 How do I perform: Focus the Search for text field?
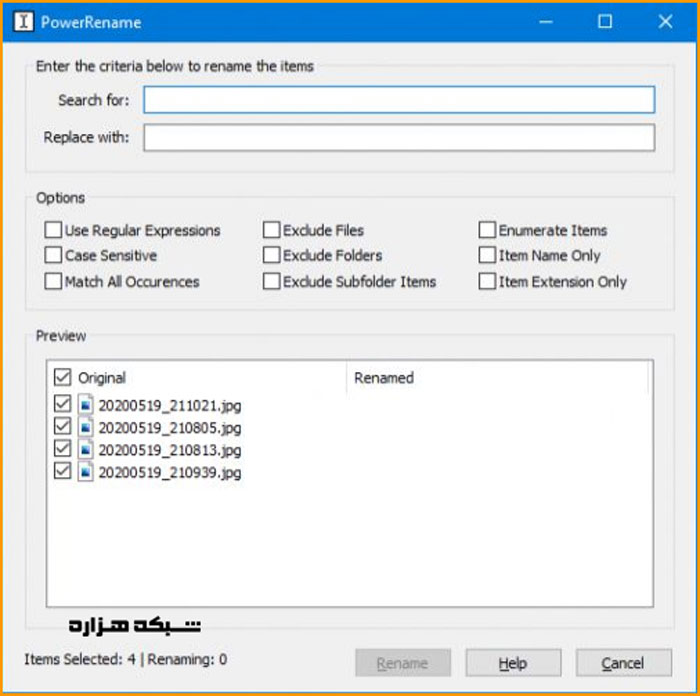[x=399, y=100]
